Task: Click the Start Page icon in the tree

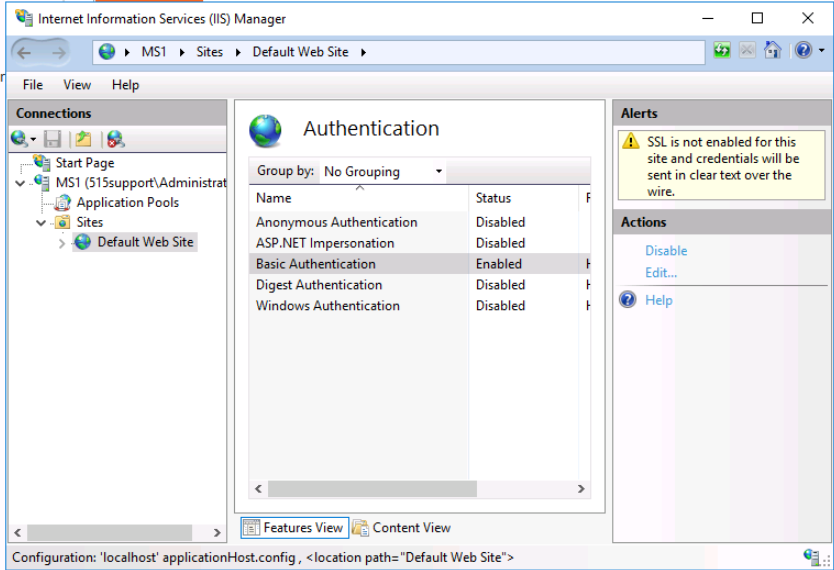Action: (x=41, y=162)
